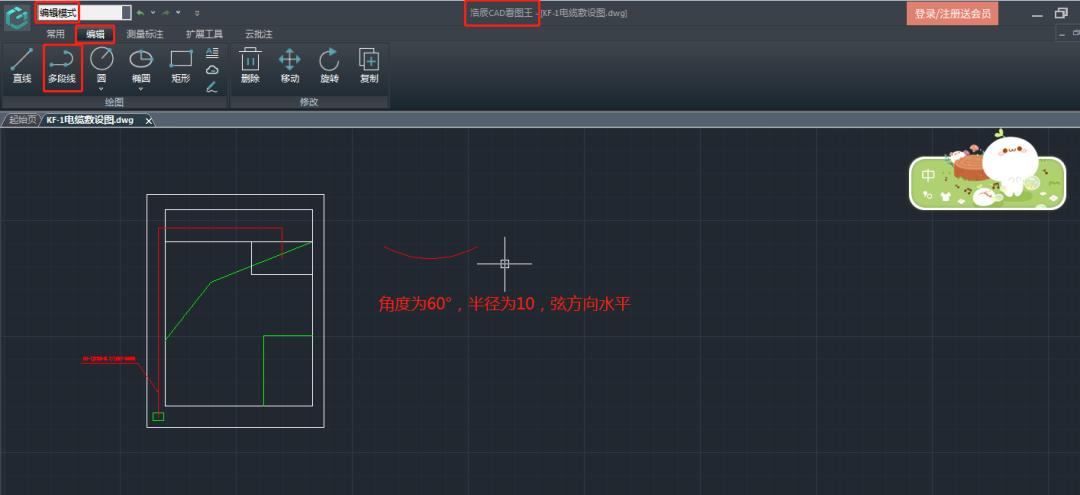Select the small green square at frame bottom-left

pyautogui.click(x=158, y=417)
